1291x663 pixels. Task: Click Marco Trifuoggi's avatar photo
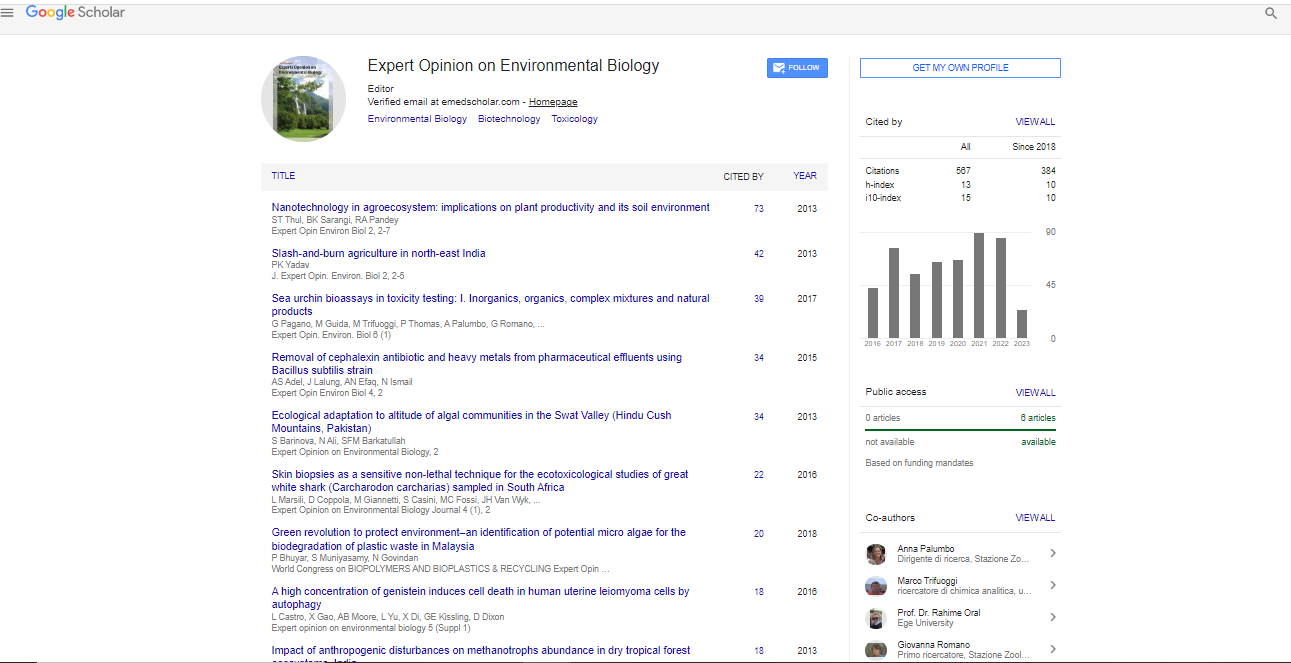click(x=876, y=586)
